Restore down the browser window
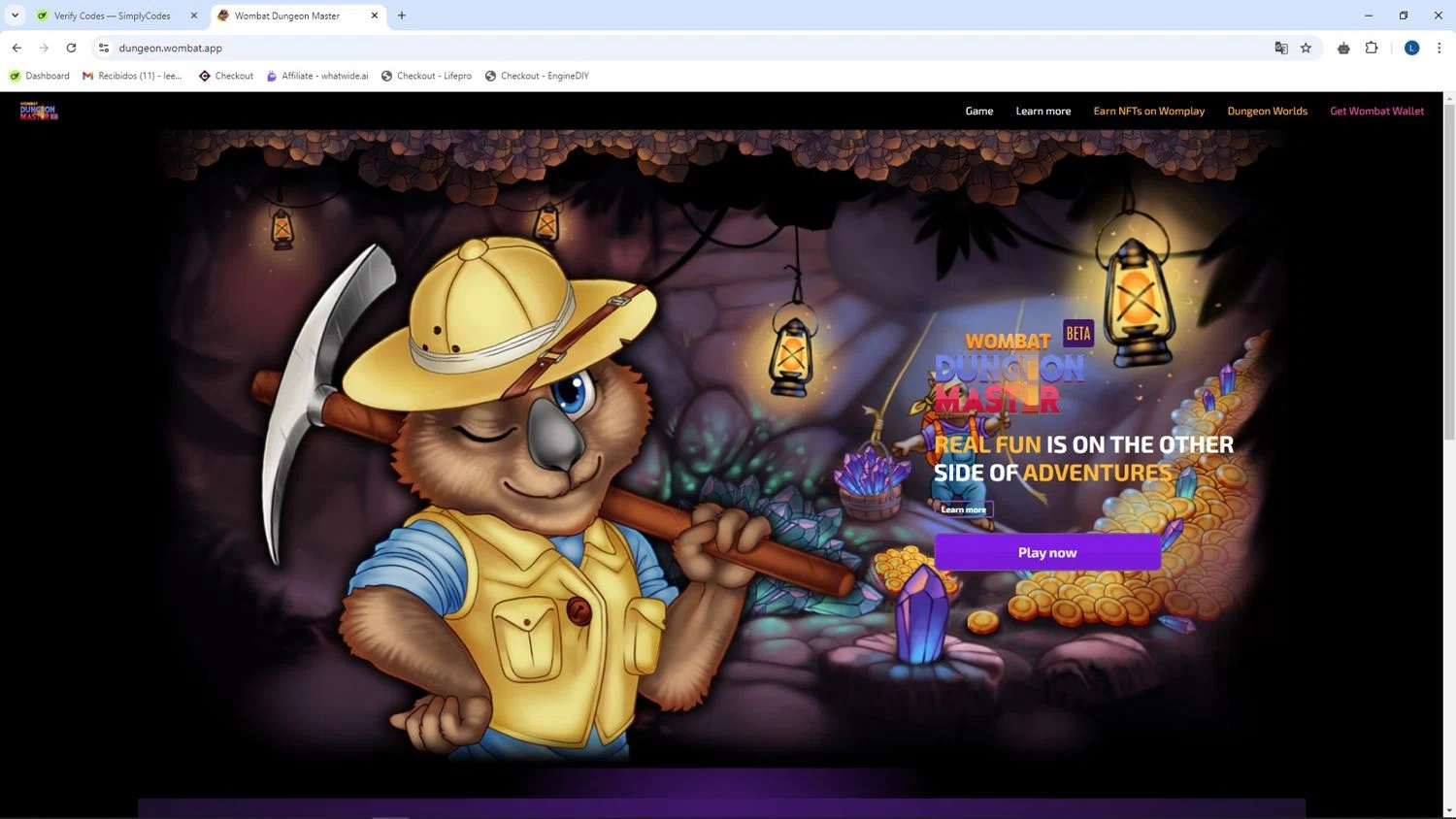The image size is (1456, 819). pos(1404,16)
